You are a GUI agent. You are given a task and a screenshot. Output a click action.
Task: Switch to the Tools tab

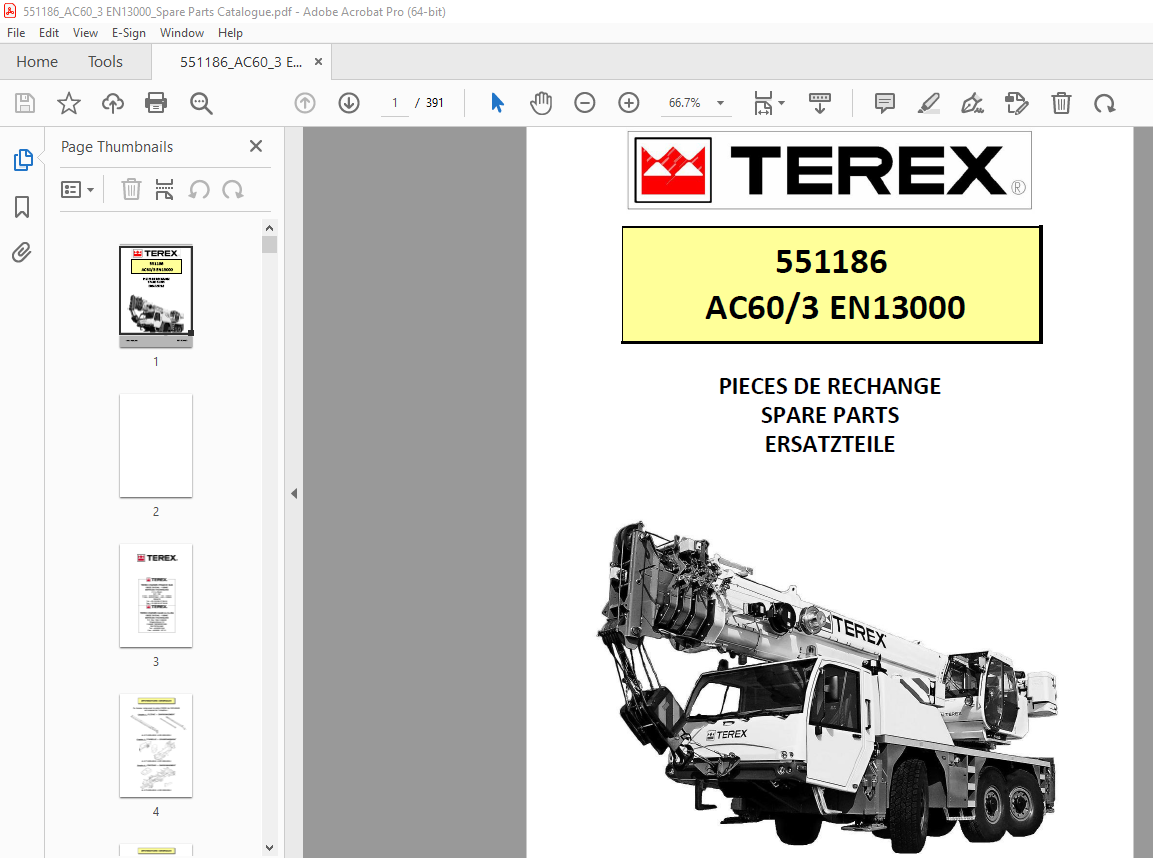click(105, 62)
